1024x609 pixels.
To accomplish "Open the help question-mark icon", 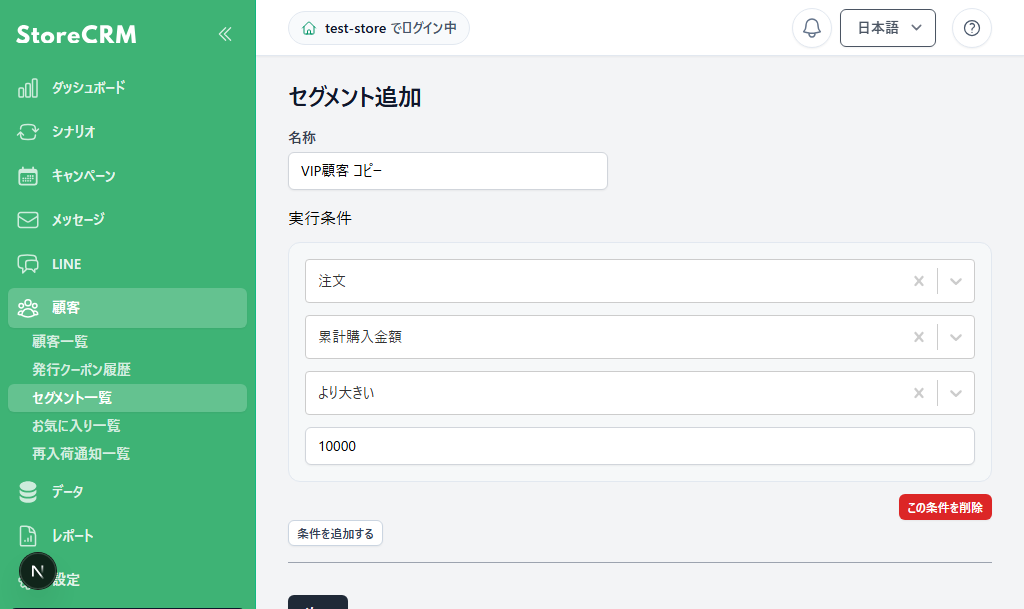I will (971, 28).
